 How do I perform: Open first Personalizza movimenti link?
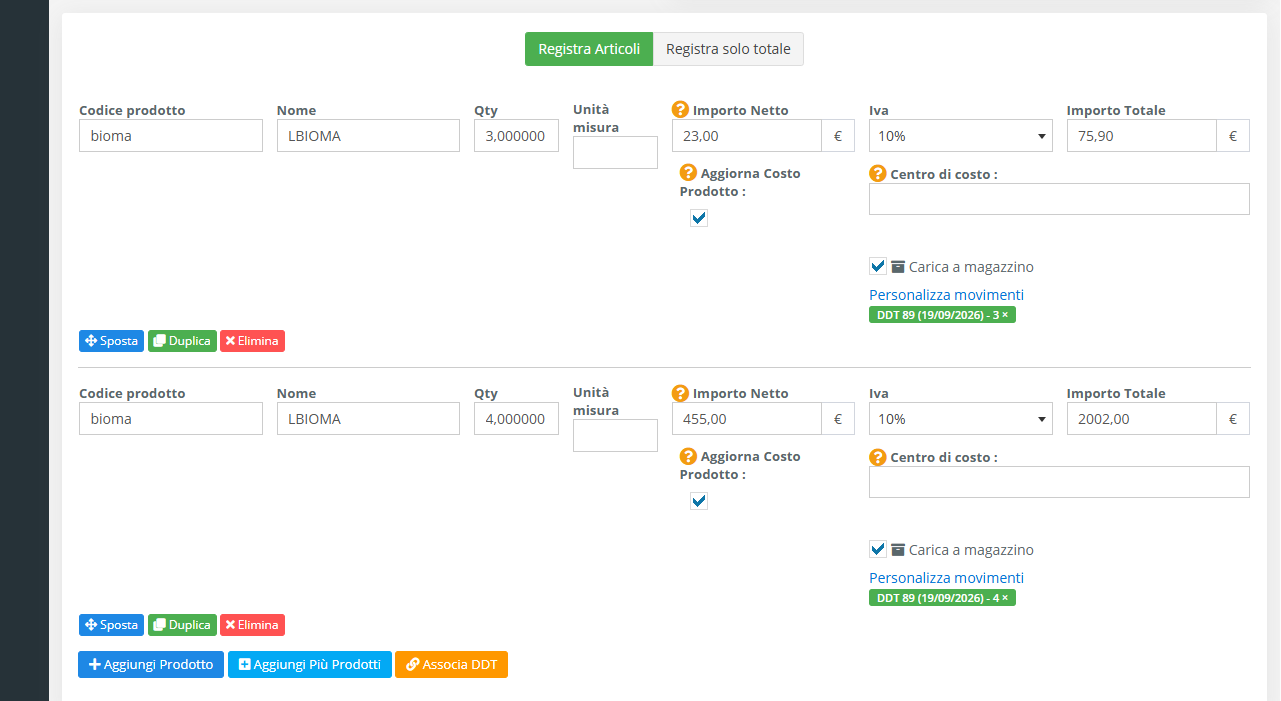tap(946, 295)
